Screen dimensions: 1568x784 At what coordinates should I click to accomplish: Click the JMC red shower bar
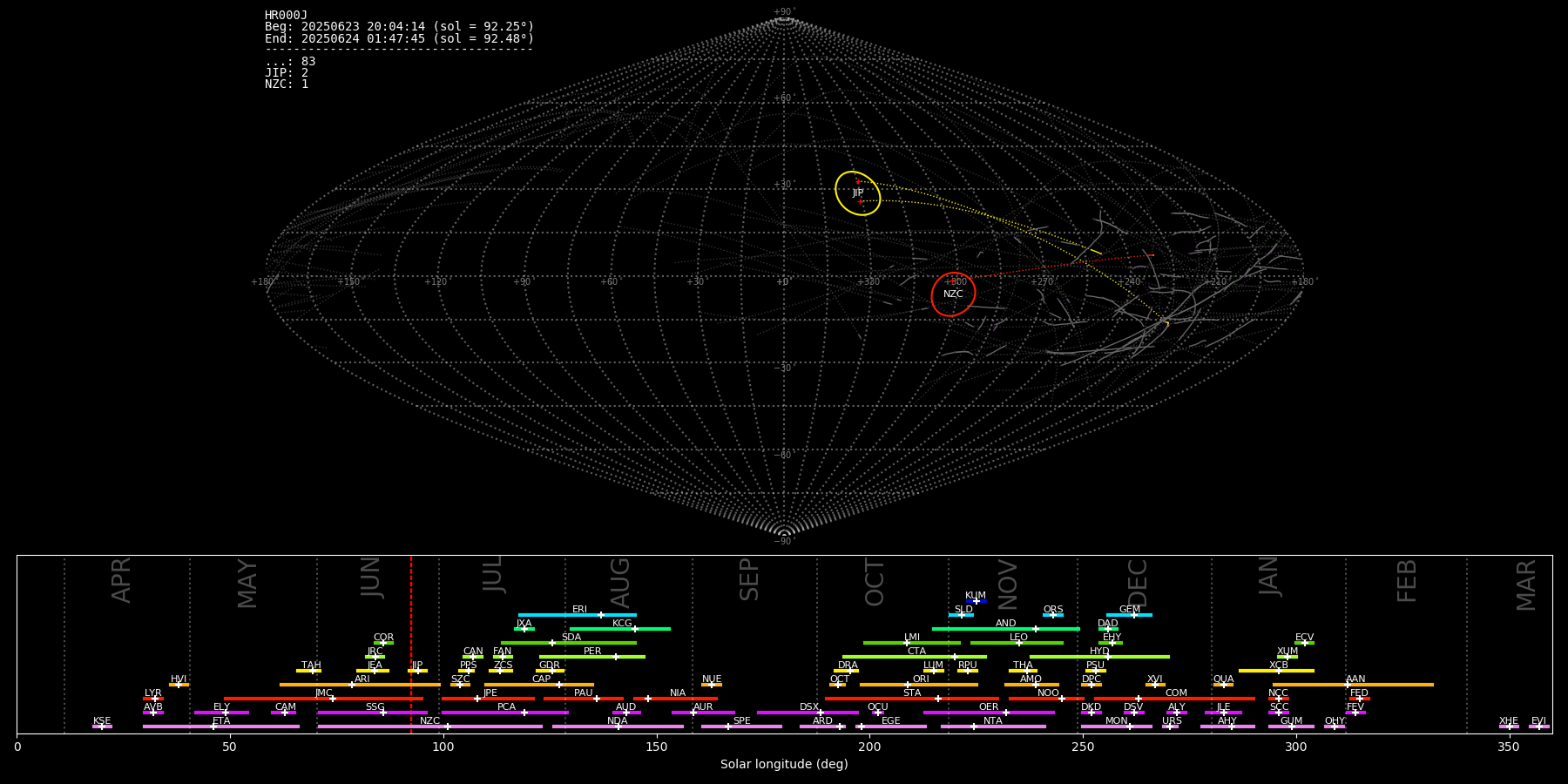click(323, 699)
